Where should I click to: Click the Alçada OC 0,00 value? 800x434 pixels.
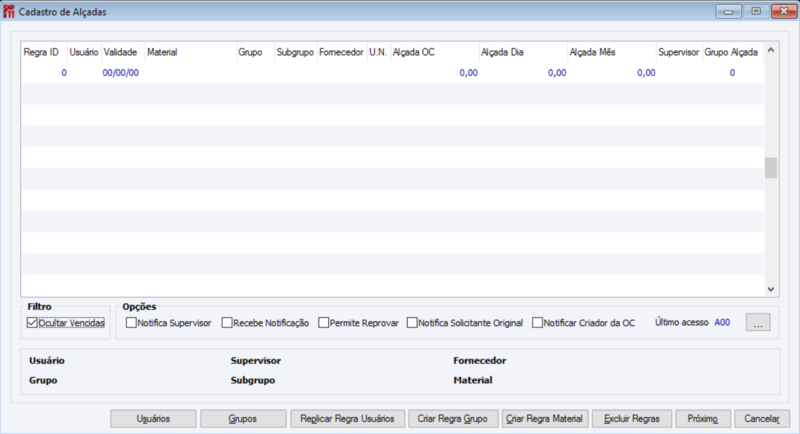[x=468, y=73]
